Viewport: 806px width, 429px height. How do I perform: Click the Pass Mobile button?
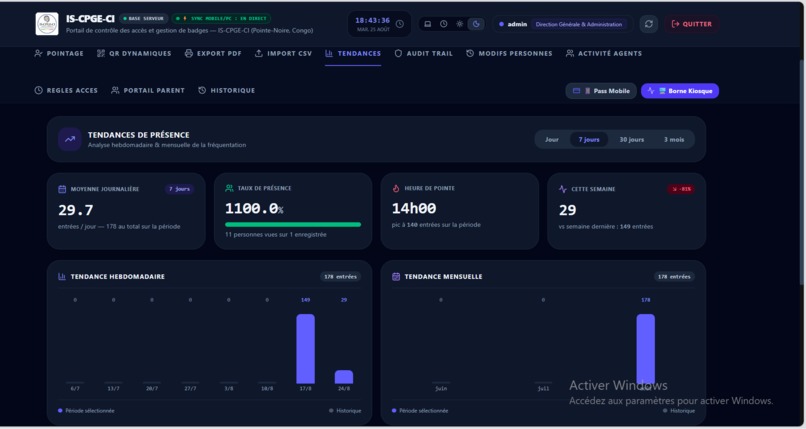(x=601, y=91)
